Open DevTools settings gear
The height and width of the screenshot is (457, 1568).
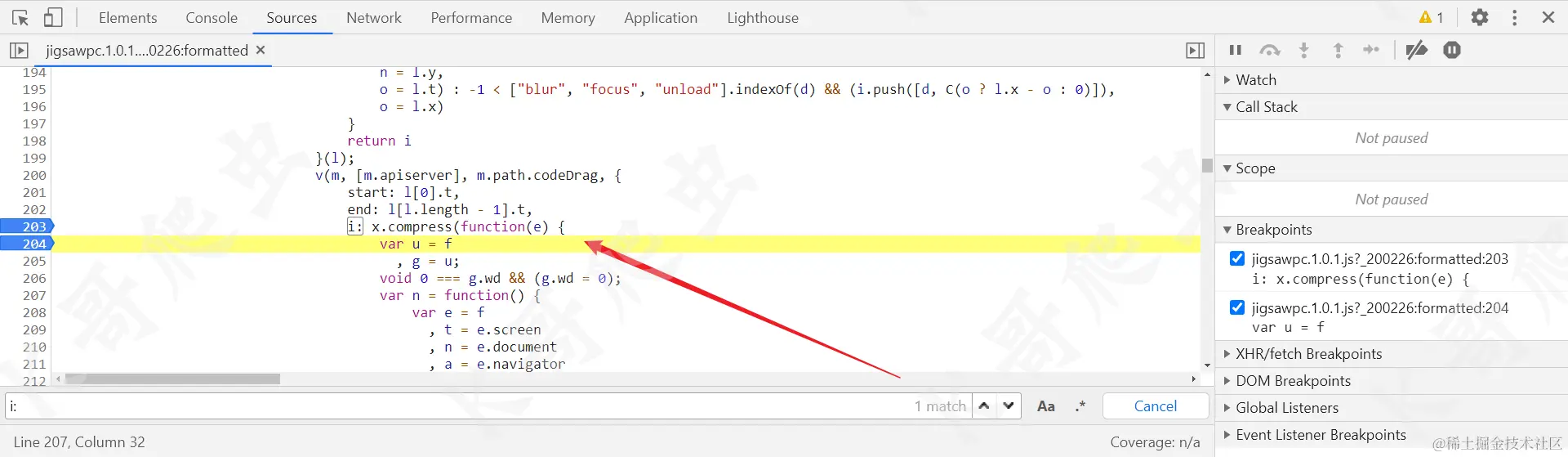point(1480,17)
